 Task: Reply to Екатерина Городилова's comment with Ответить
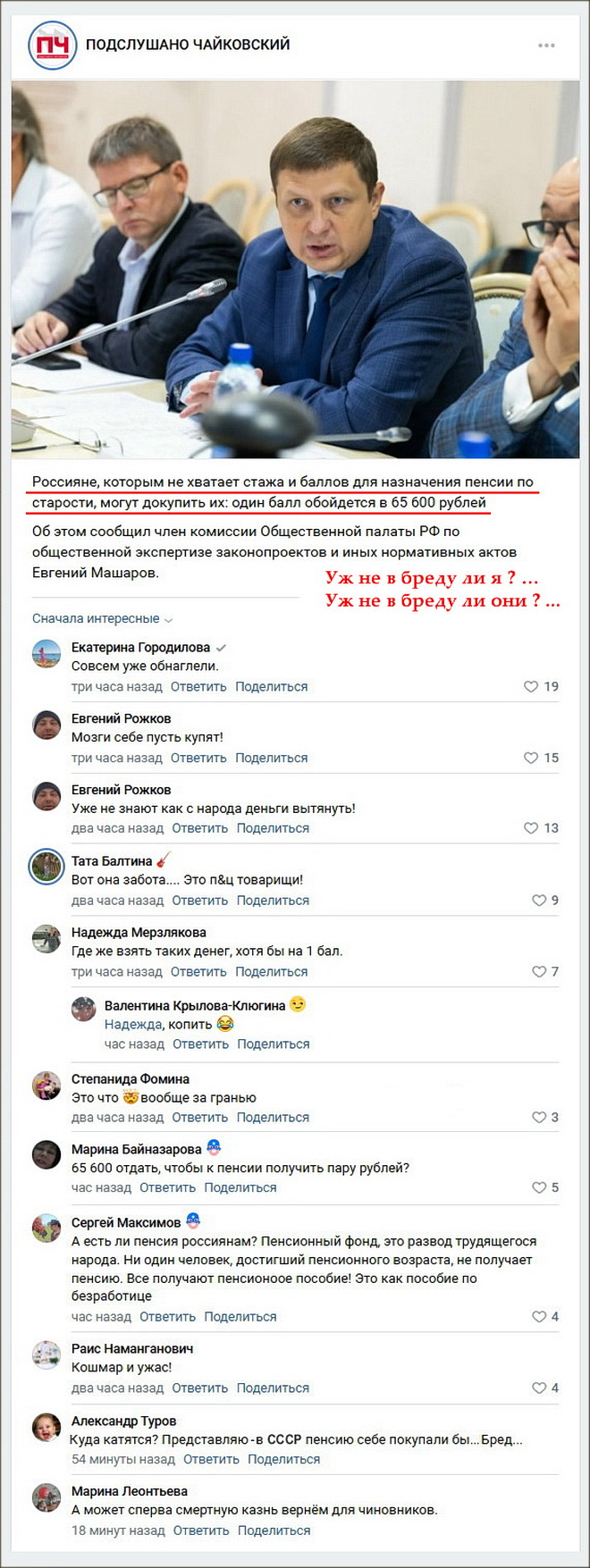[x=198, y=686]
